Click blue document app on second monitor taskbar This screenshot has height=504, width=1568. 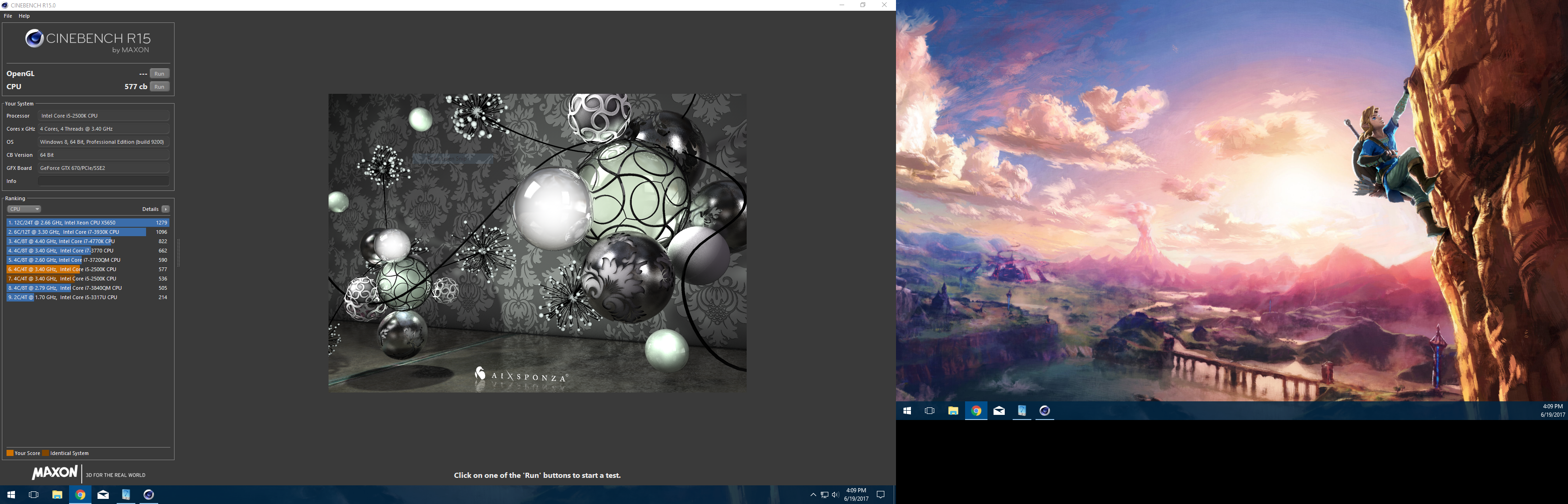pos(1022,411)
